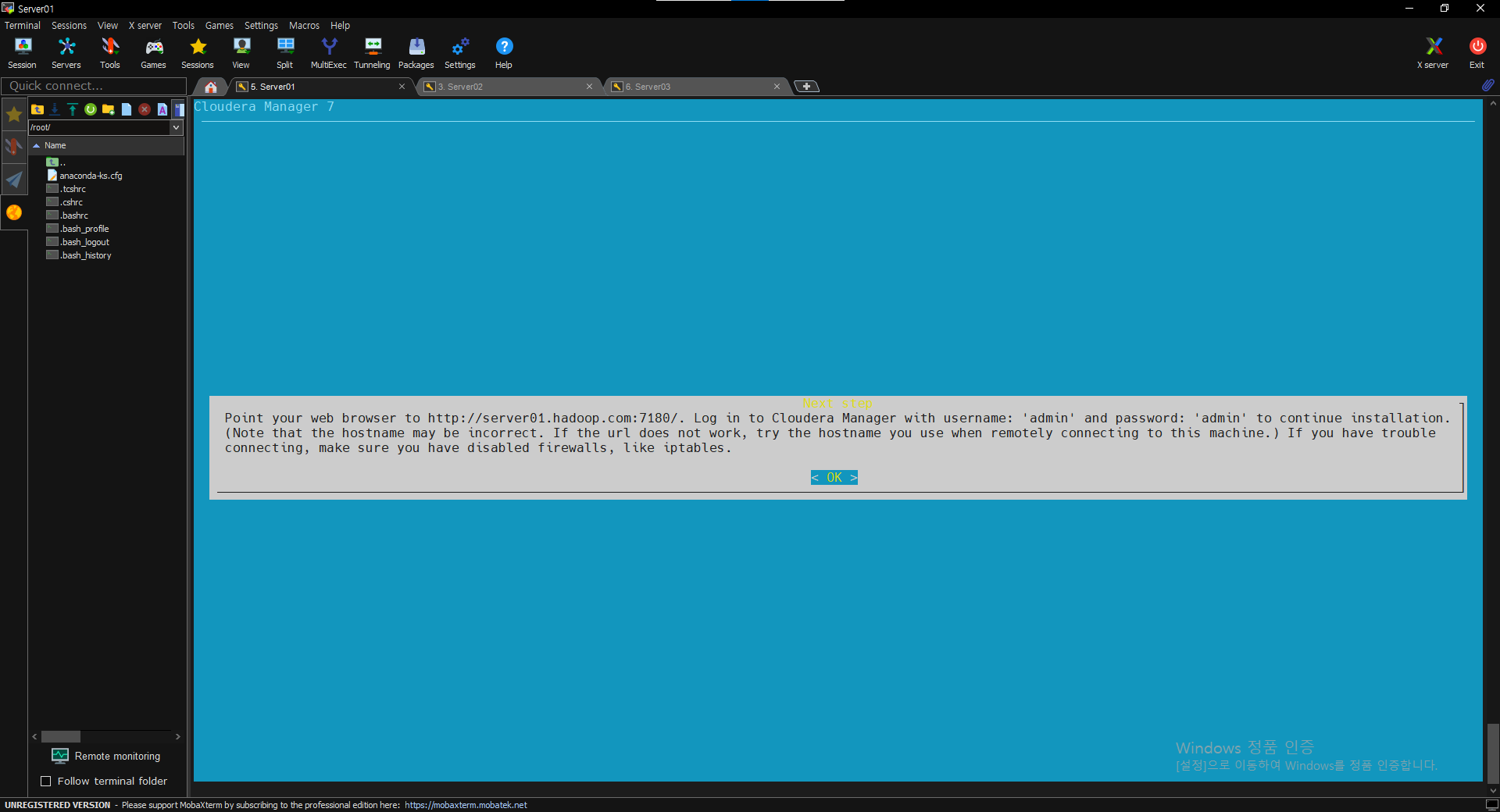Open the star Sessions sidebar tab
This screenshot has height=812, width=1500.
(x=14, y=115)
